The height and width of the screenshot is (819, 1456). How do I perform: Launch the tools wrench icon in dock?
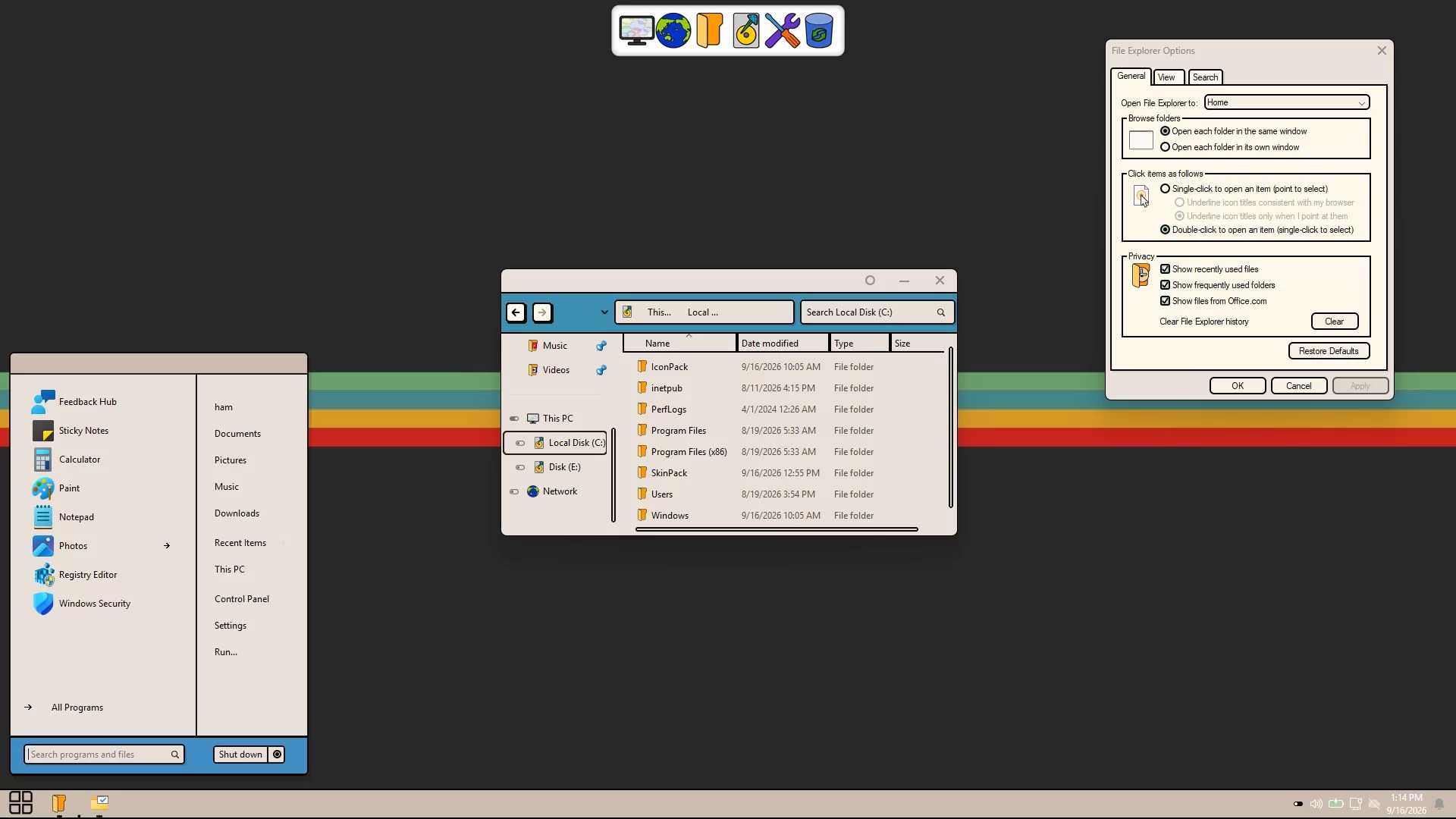(x=782, y=31)
